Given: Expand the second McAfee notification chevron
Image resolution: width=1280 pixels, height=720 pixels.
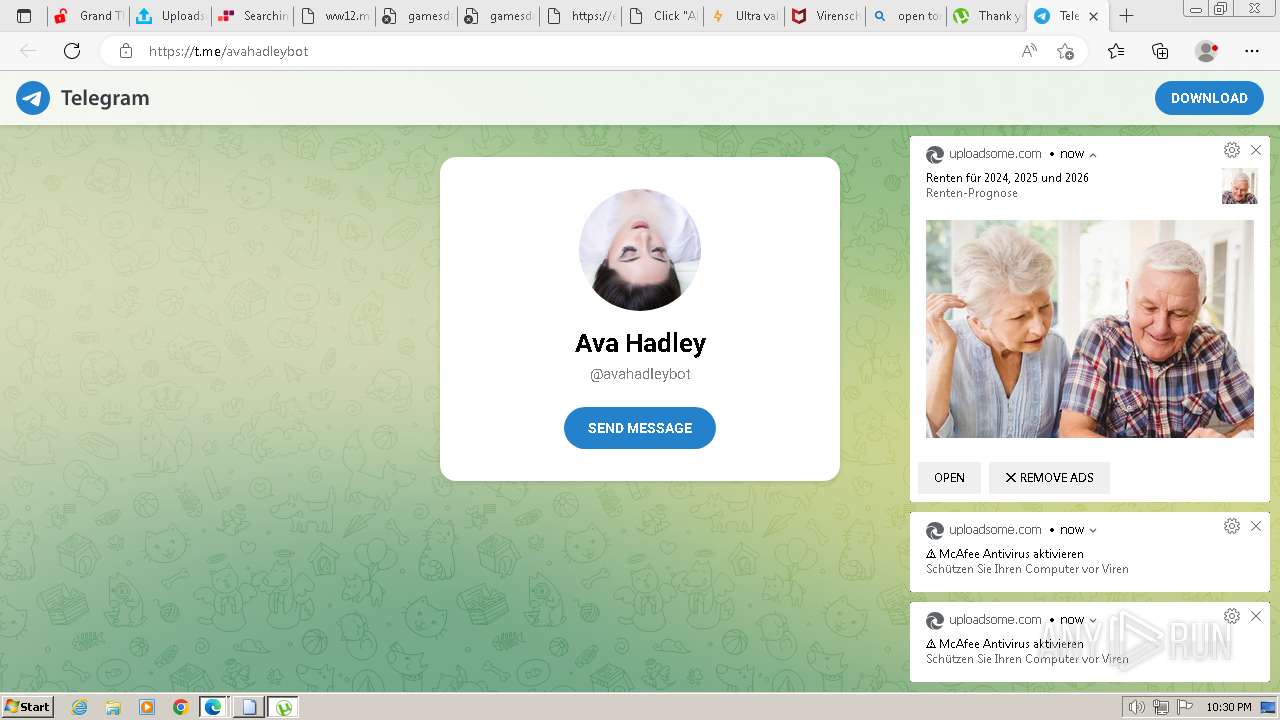Looking at the screenshot, I should (1093, 620).
